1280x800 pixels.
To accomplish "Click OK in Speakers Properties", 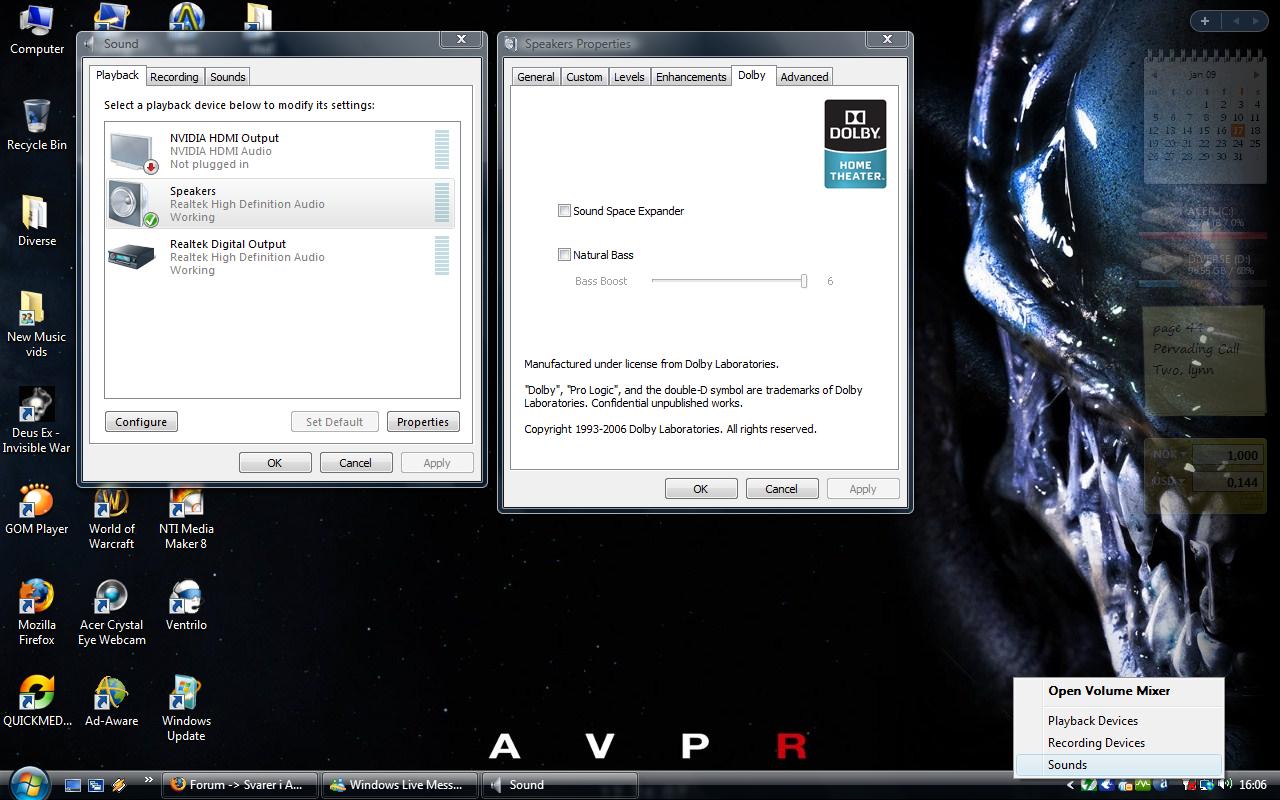I will pyautogui.click(x=701, y=489).
